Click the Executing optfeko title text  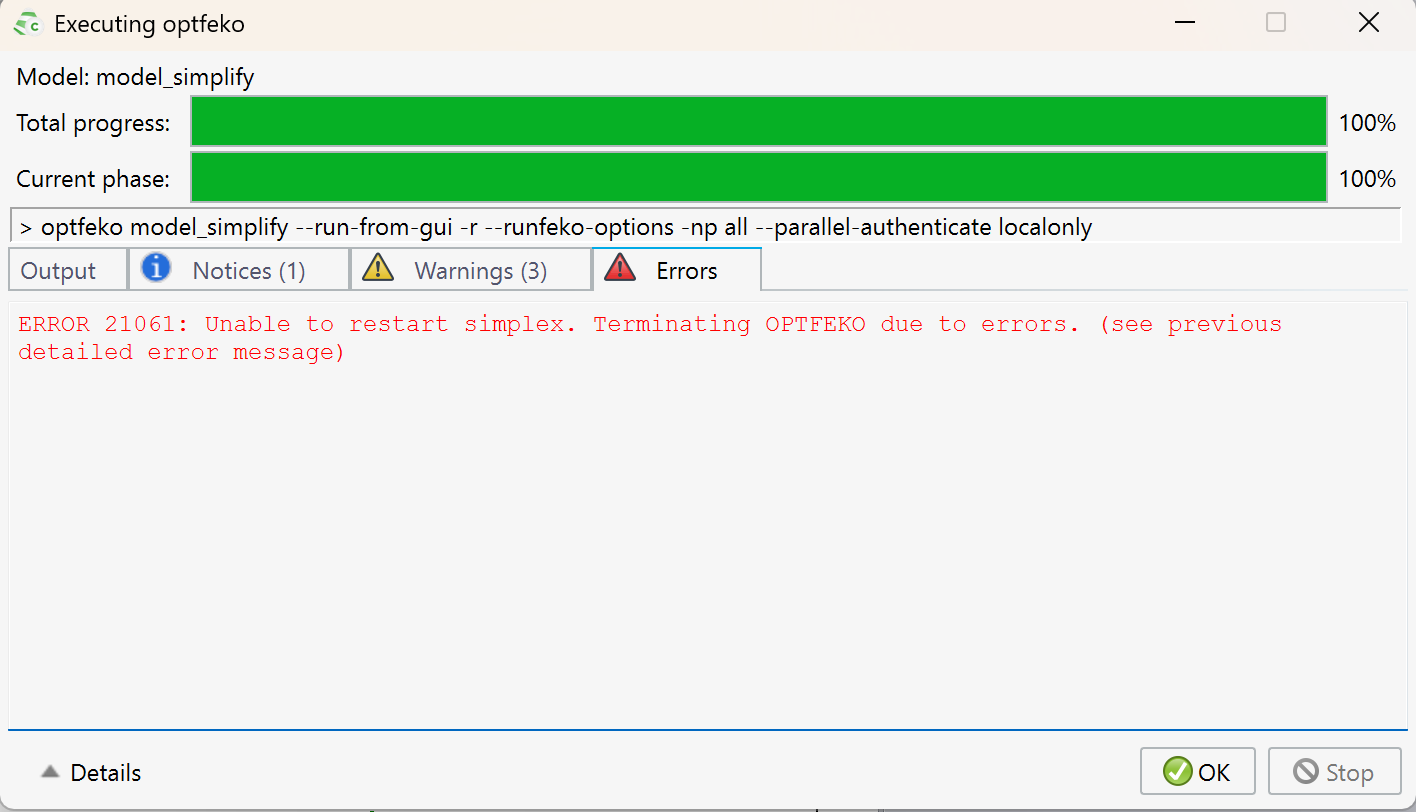[x=150, y=24]
